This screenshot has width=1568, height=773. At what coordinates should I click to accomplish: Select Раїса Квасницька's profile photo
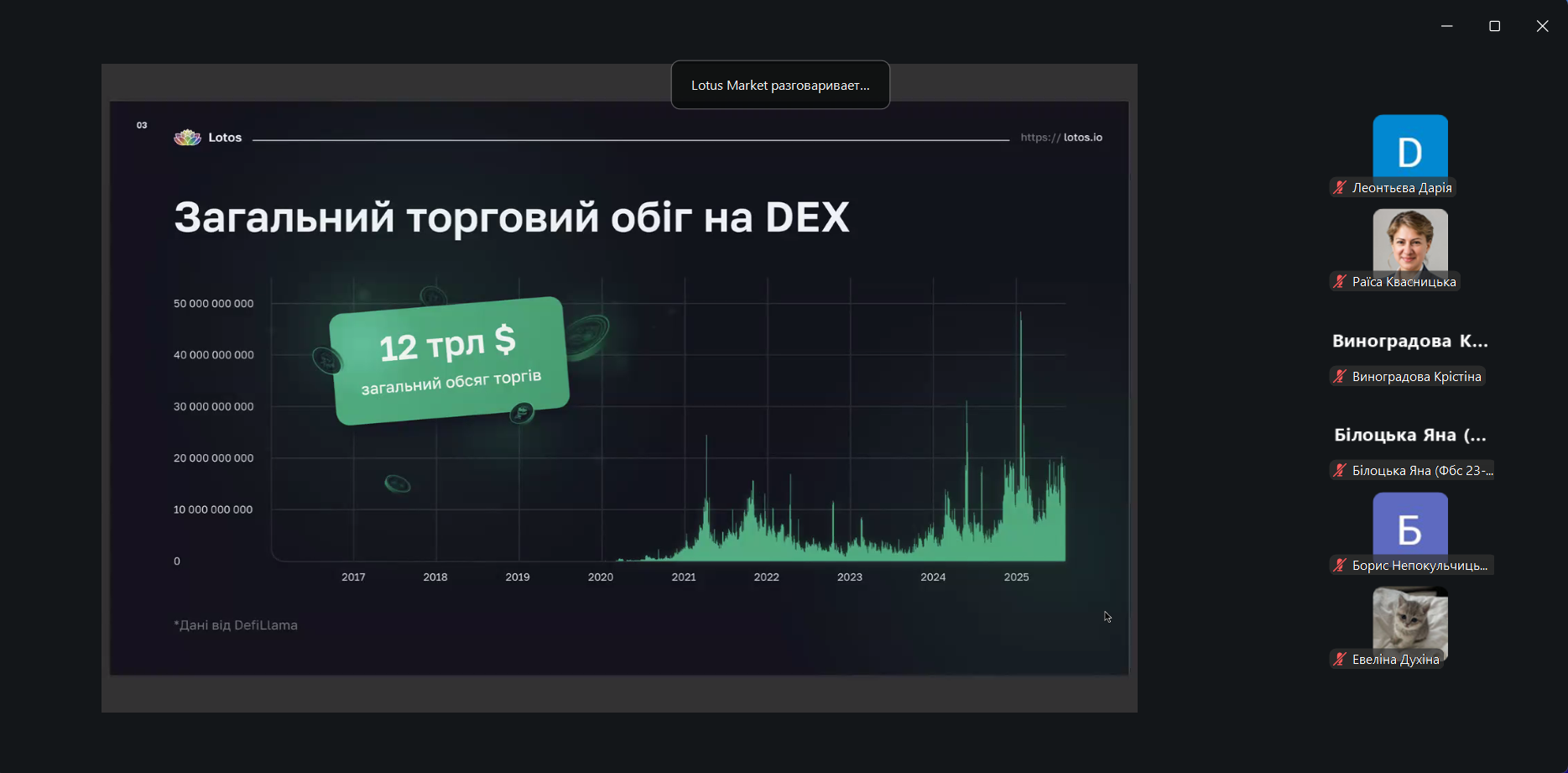coord(1409,240)
